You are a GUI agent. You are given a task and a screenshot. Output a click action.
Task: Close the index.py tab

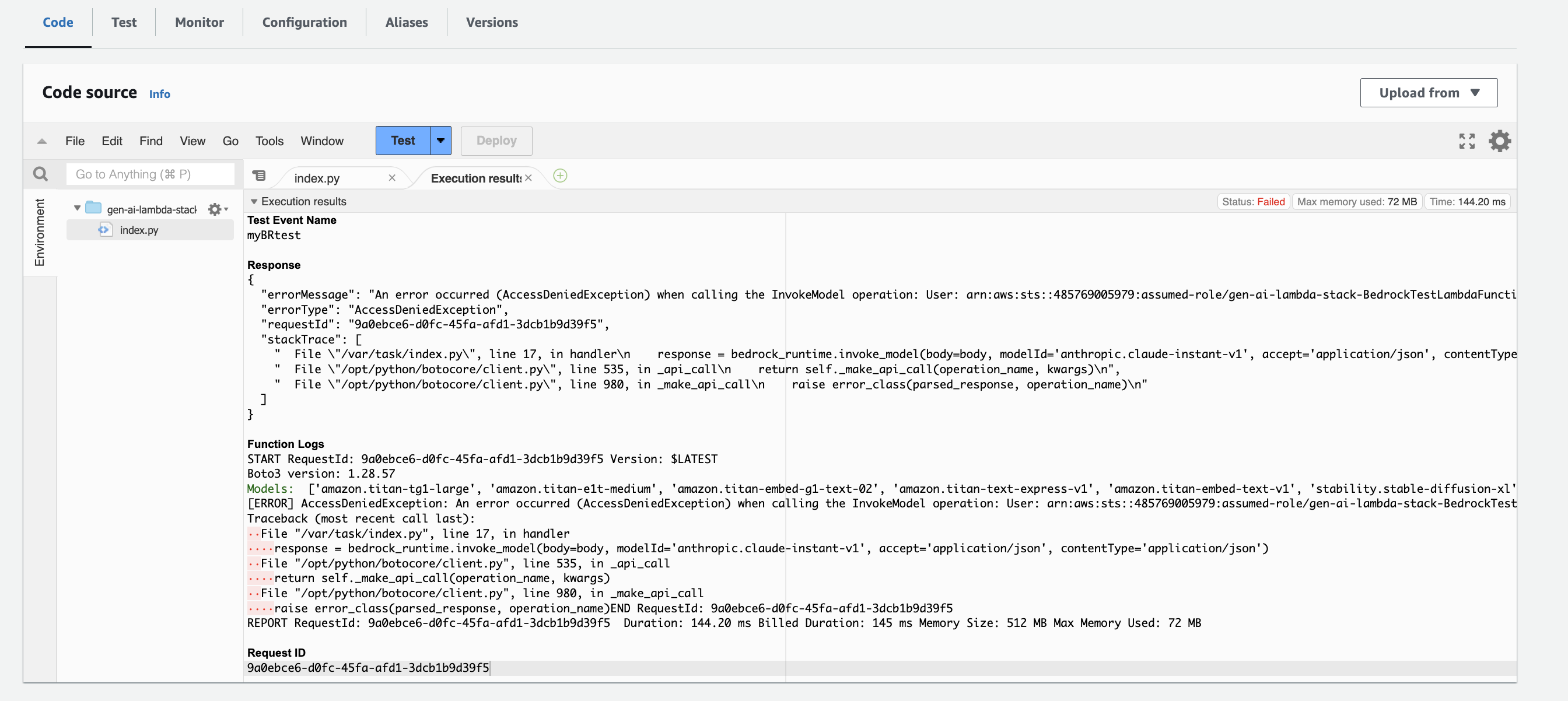(x=392, y=178)
